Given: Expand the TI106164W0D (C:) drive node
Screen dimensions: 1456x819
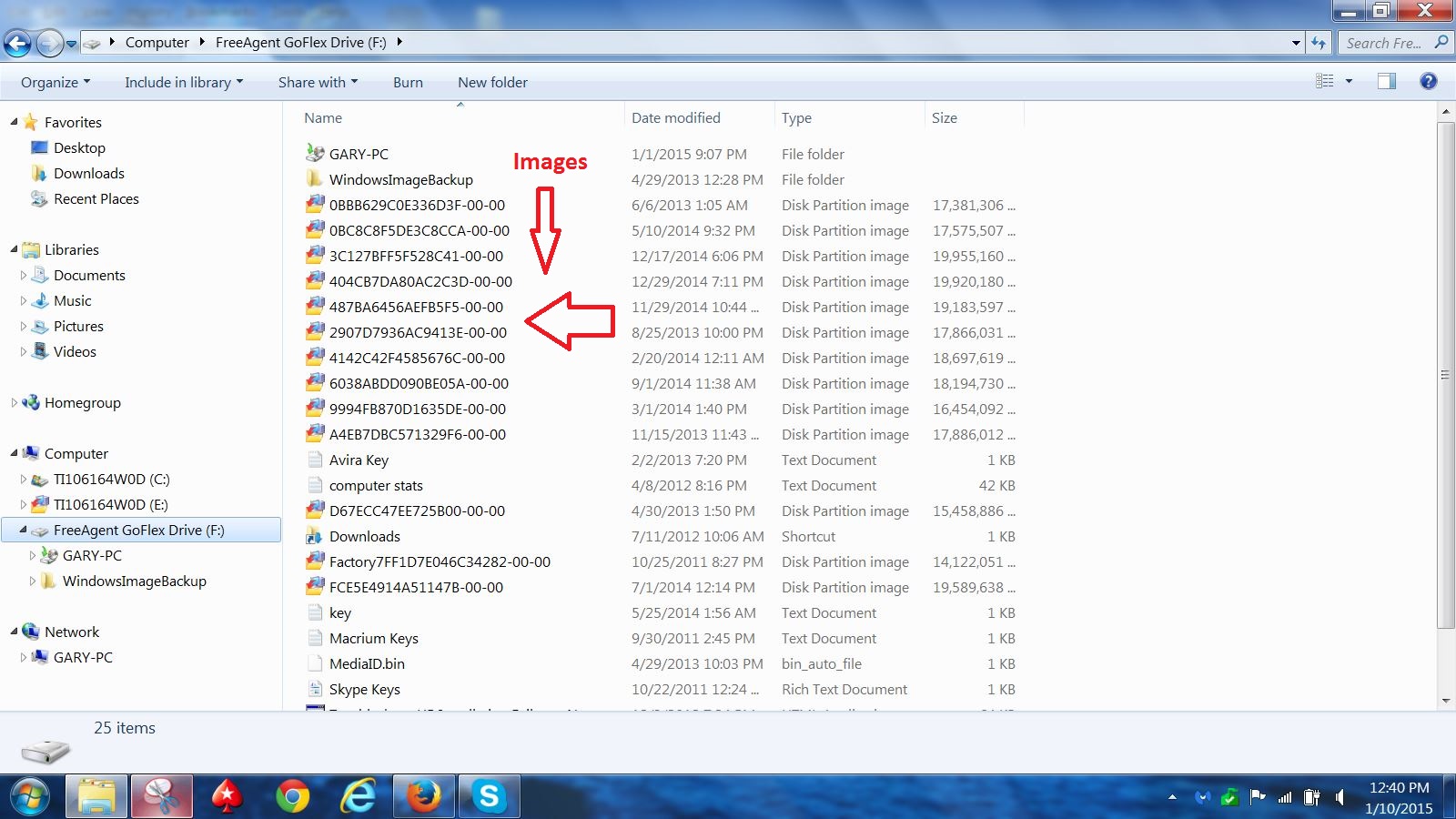Looking at the screenshot, I should point(24,479).
